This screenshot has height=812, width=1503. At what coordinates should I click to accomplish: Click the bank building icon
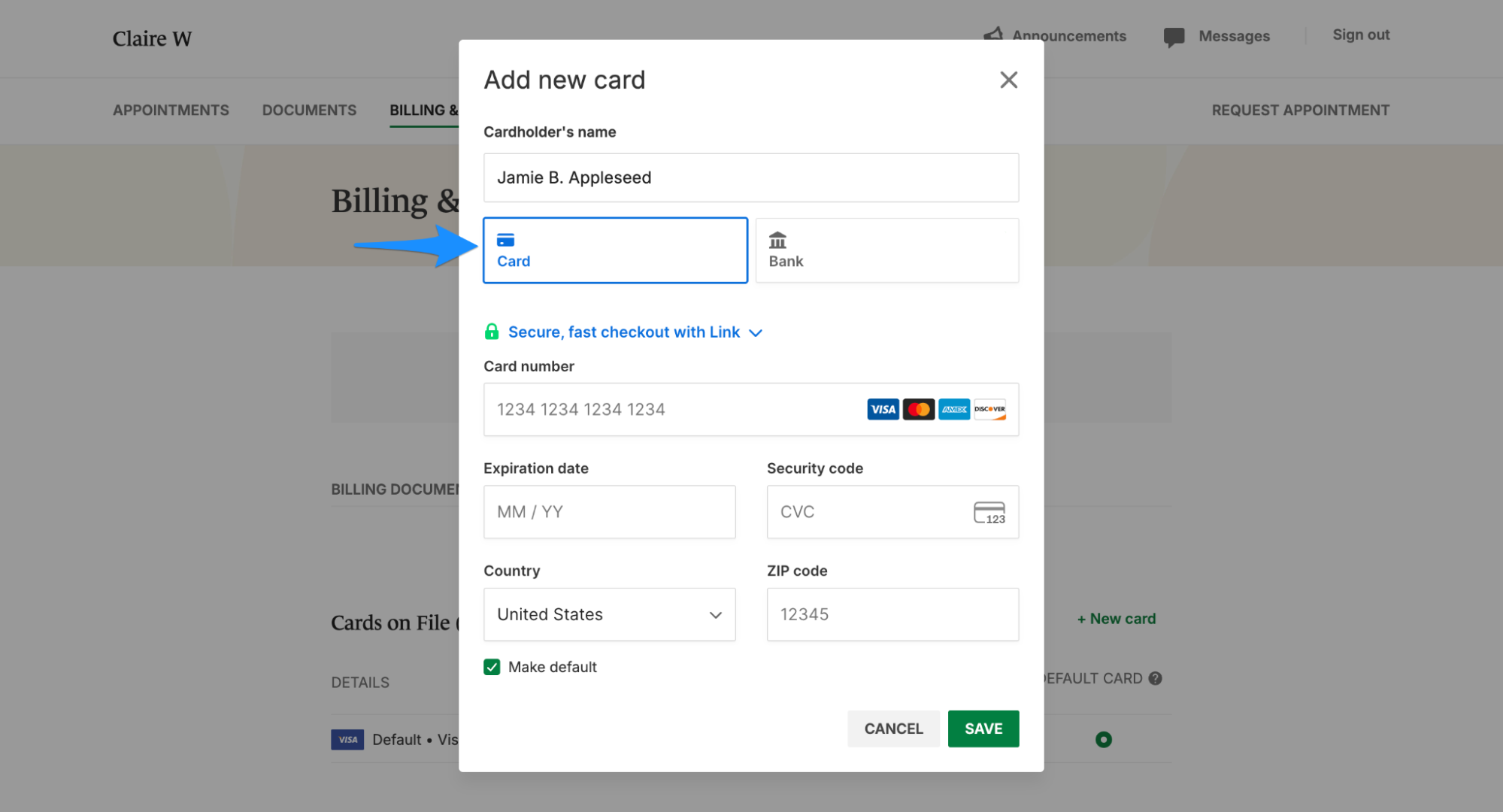[777, 240]
